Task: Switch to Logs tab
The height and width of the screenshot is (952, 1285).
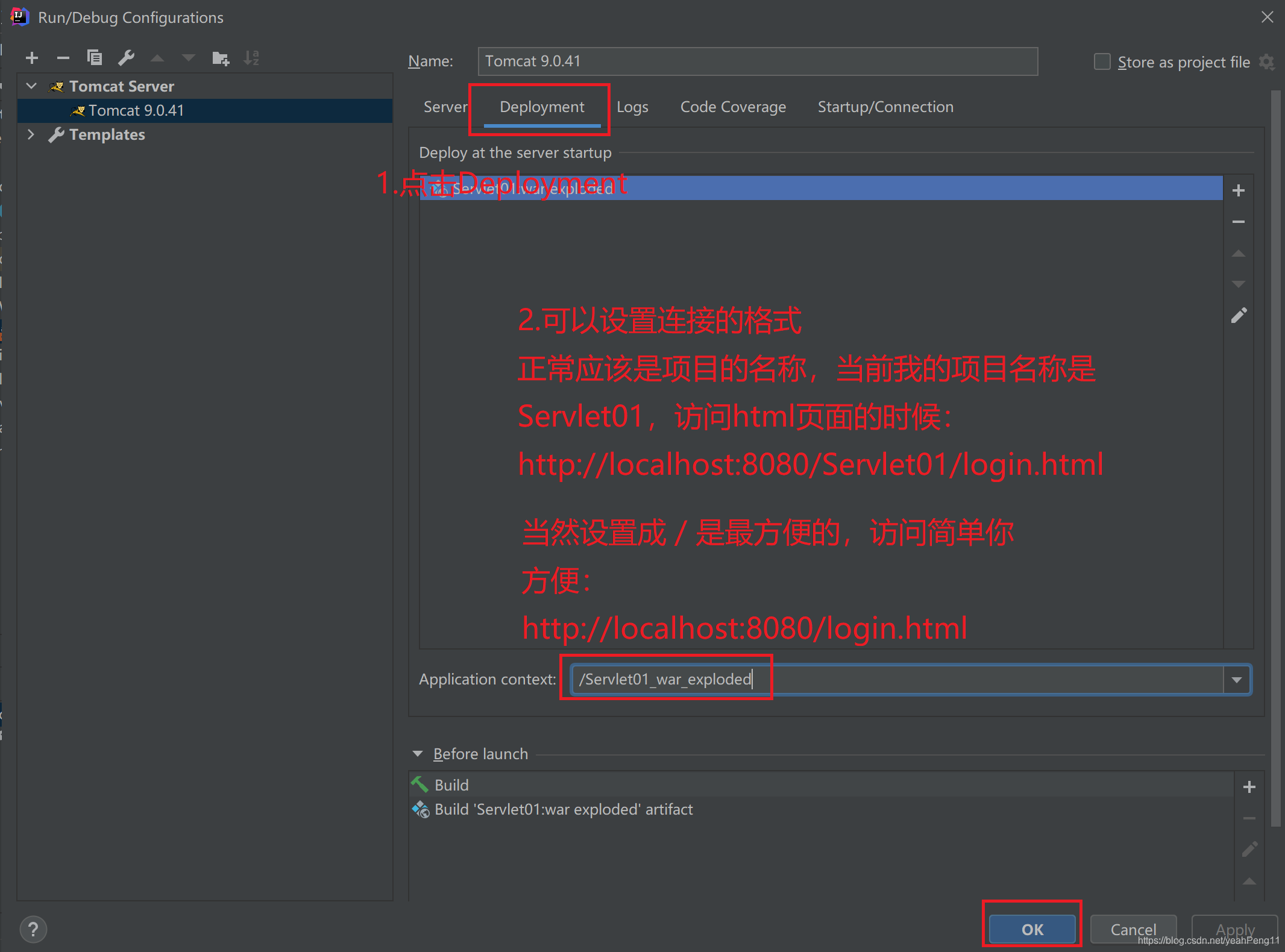Action: point(632,107)
